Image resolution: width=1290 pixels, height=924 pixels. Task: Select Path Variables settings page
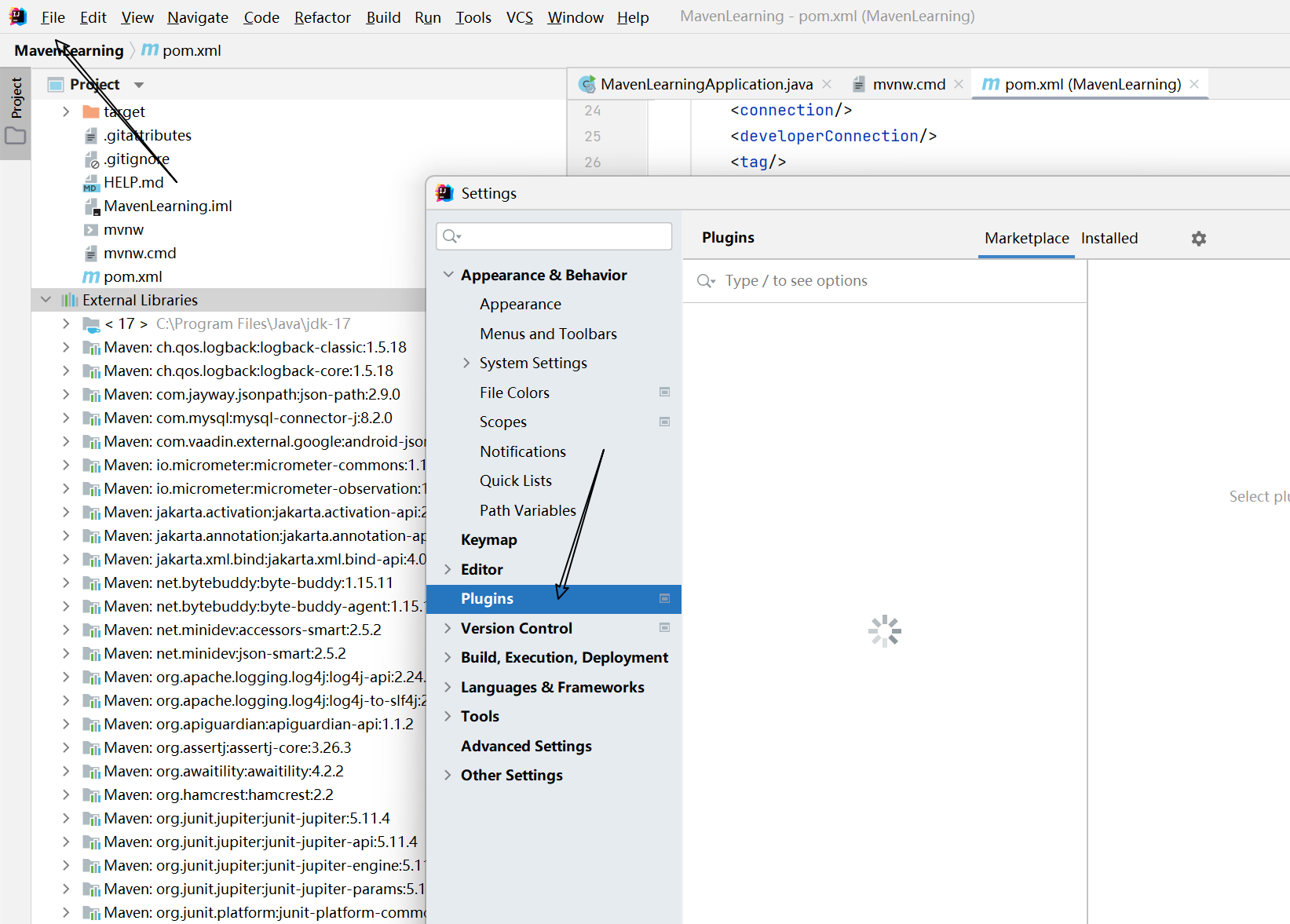pyautogui.click(x=528, y=510)
